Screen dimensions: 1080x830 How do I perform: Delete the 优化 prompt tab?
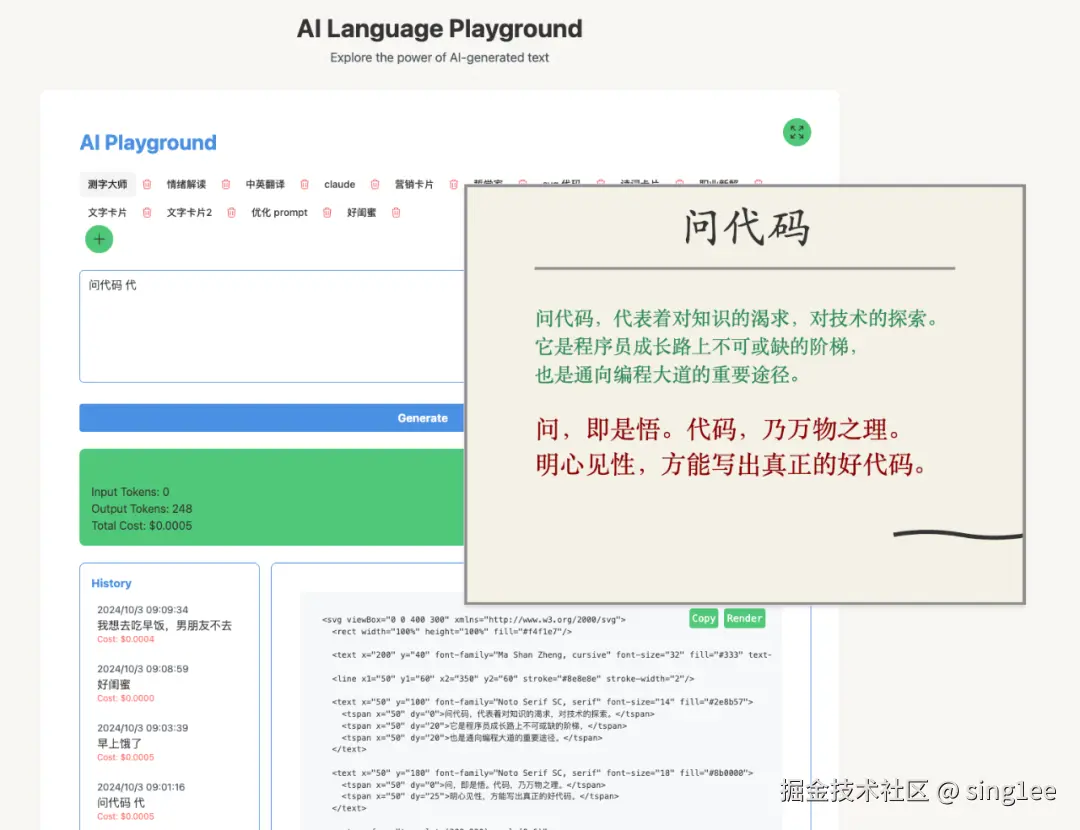[x=327, y=213]
